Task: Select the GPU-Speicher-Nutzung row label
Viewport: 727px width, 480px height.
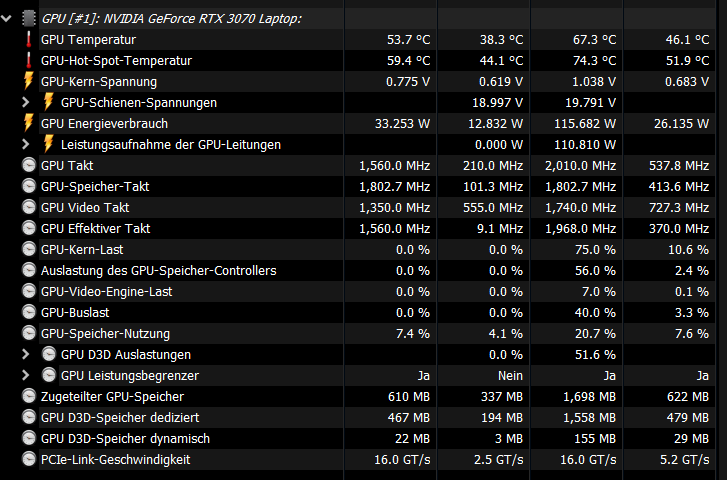Action: click(x=105, y=334)
